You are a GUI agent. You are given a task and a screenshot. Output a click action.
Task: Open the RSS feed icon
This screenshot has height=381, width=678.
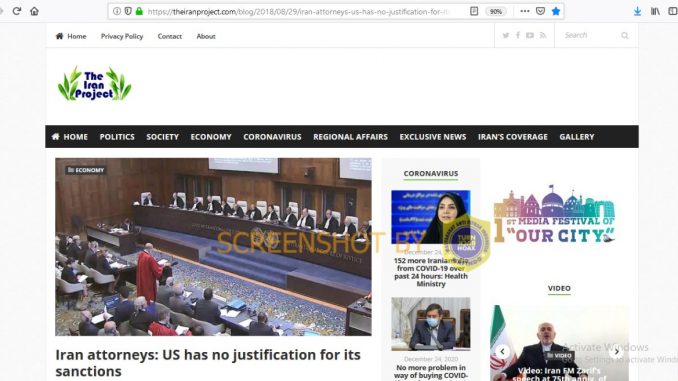click(543, 35)
